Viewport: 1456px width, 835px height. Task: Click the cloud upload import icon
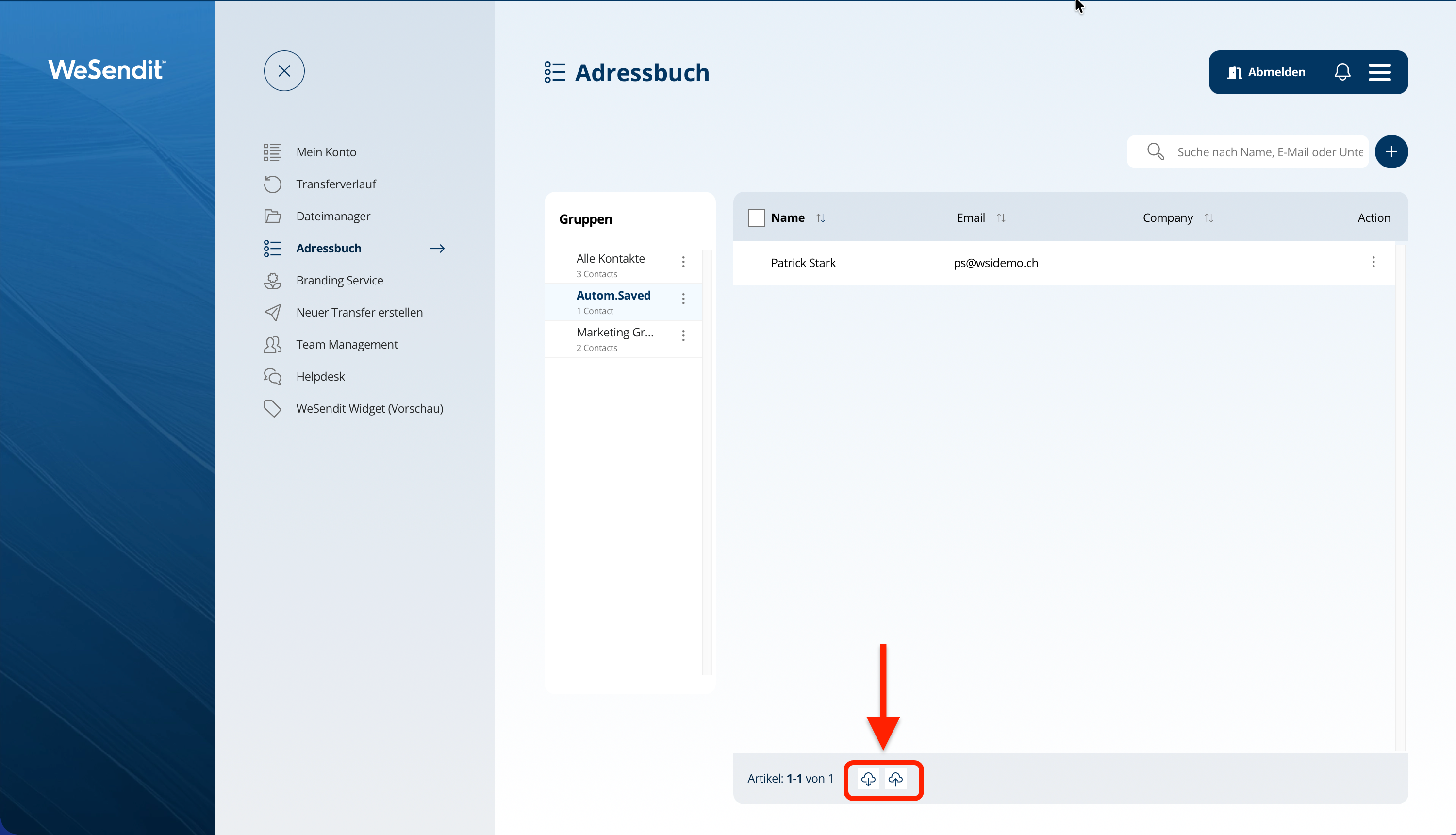895,779
